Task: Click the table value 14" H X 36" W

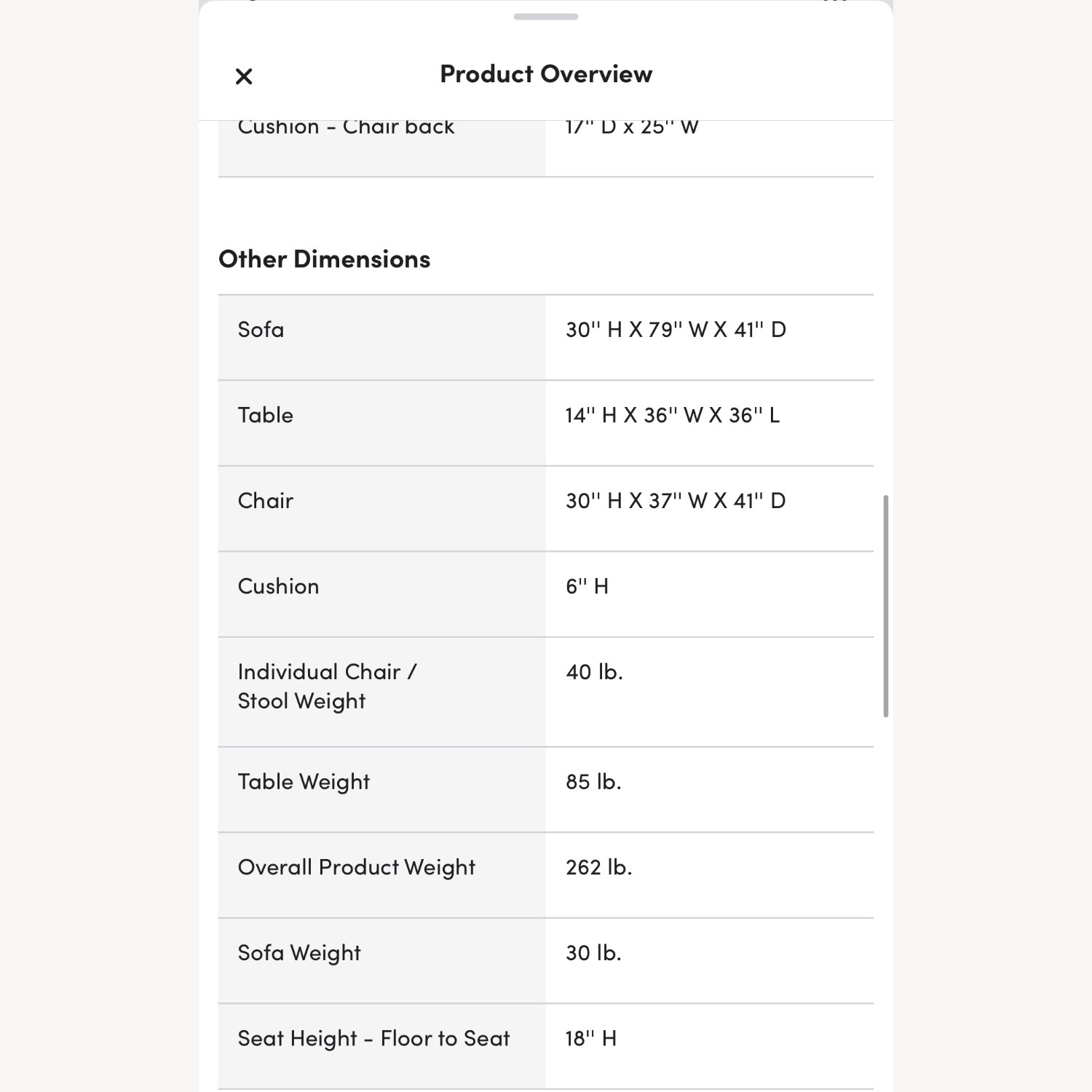Action: click(672, 415)
